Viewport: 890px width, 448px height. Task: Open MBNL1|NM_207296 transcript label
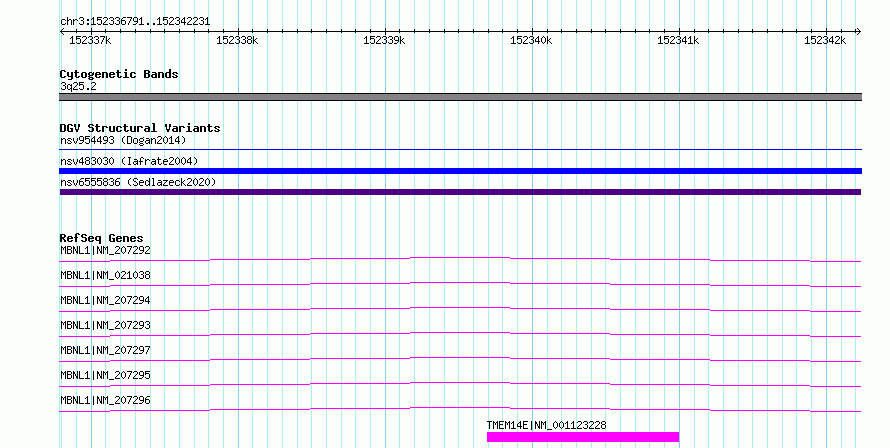pos(106,400)
